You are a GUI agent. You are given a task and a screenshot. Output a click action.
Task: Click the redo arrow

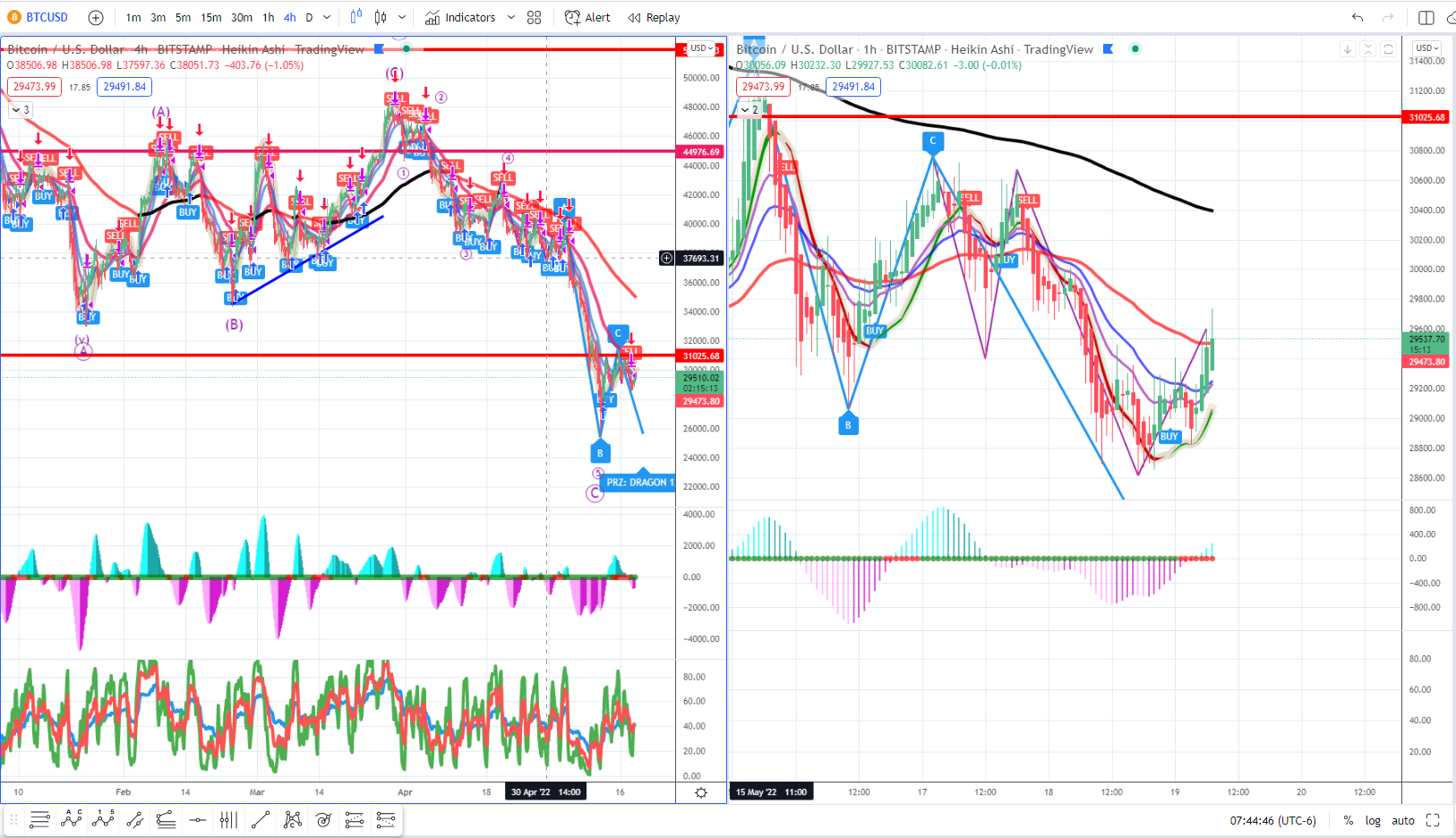click(1388, 17)
